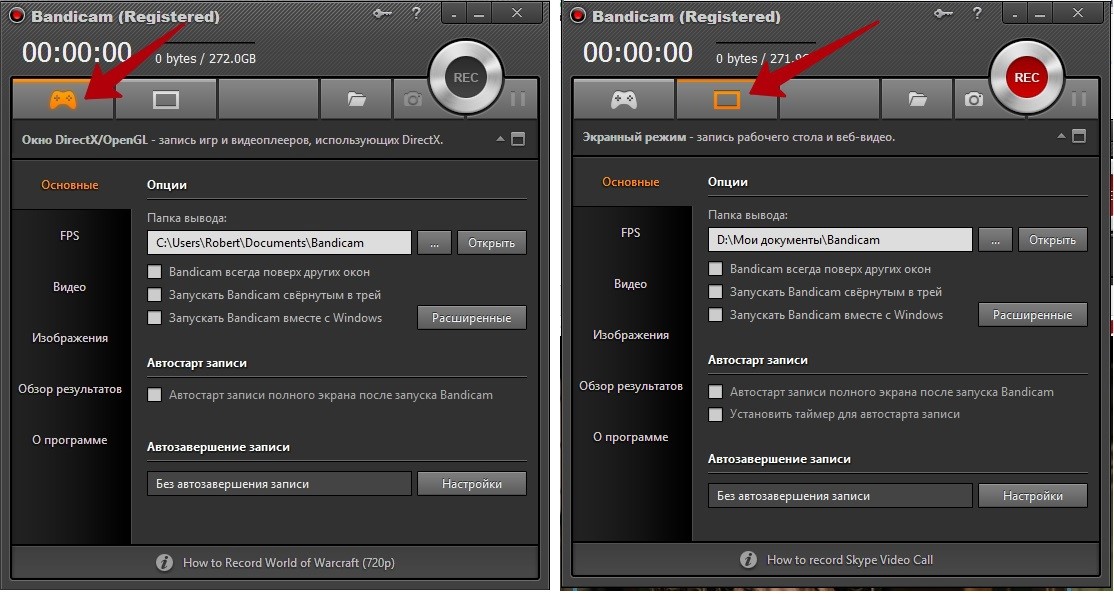Enable 'Запускать Bandicam вместе с Windows' in right window
Image resolution: width=1114 pixels, height=594 pixels.
click(x=715, y=315)
